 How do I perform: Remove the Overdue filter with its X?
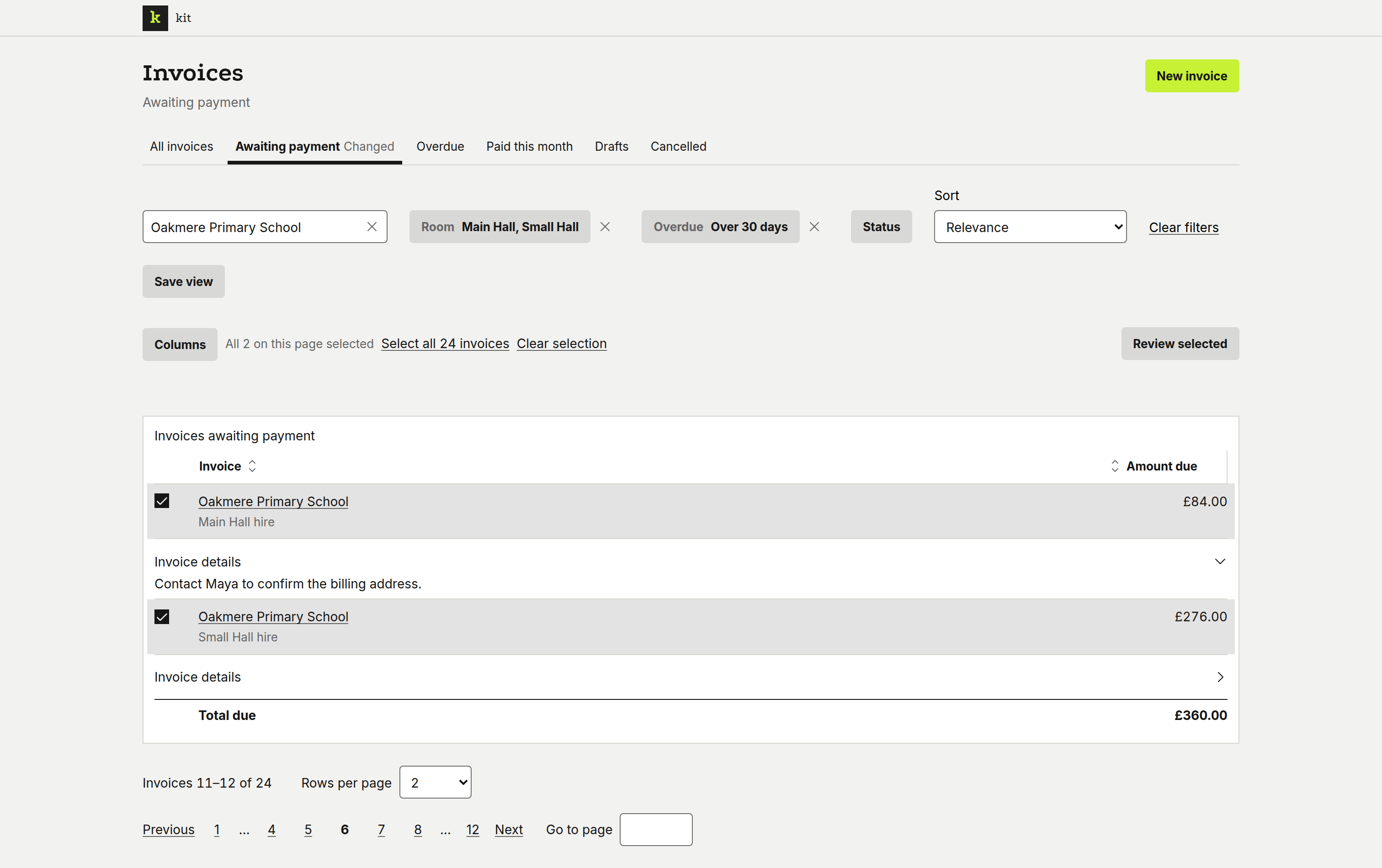(x=814, y=227)
